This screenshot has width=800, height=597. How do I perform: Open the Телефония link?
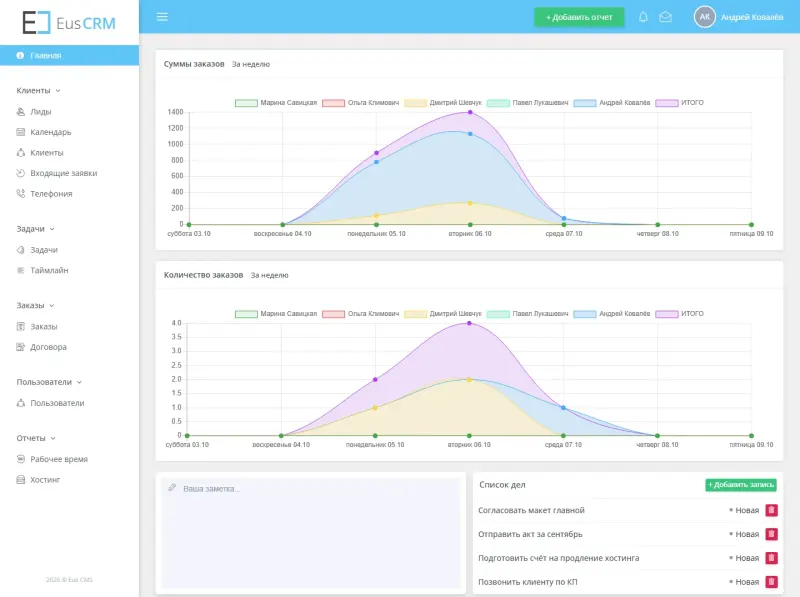[x=51, y=193]
